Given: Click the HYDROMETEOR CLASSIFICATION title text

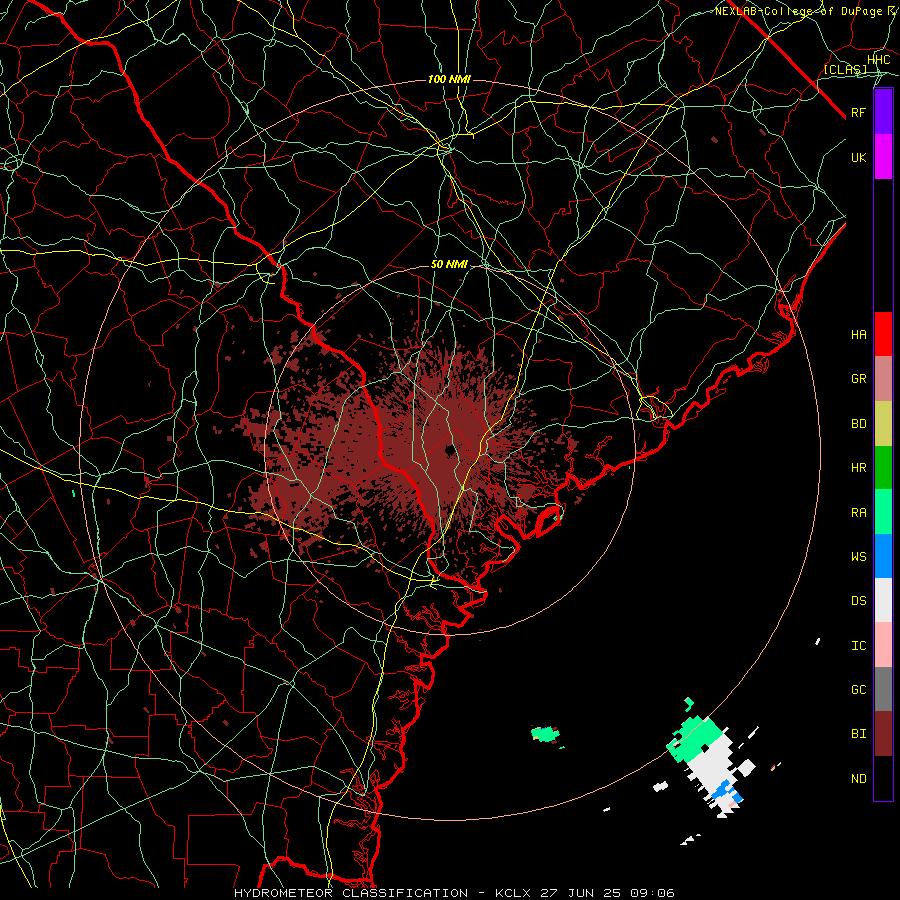Looking at the screenshot, I should click(351, 893).
